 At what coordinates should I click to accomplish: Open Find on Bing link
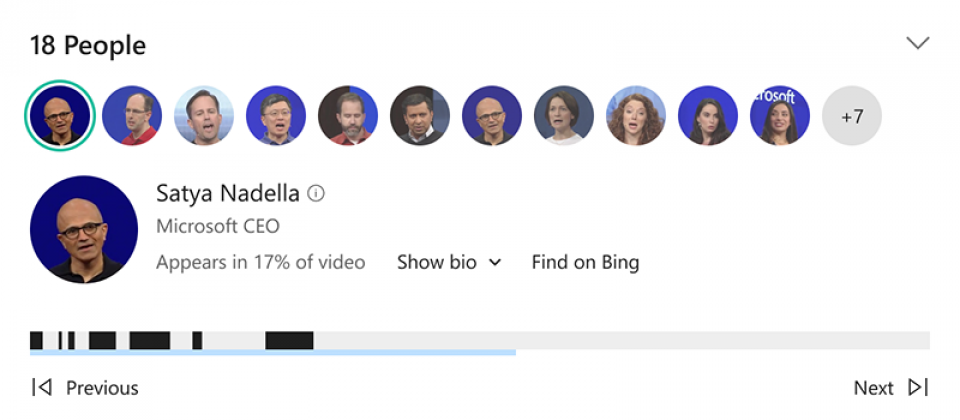click(585, 262)
